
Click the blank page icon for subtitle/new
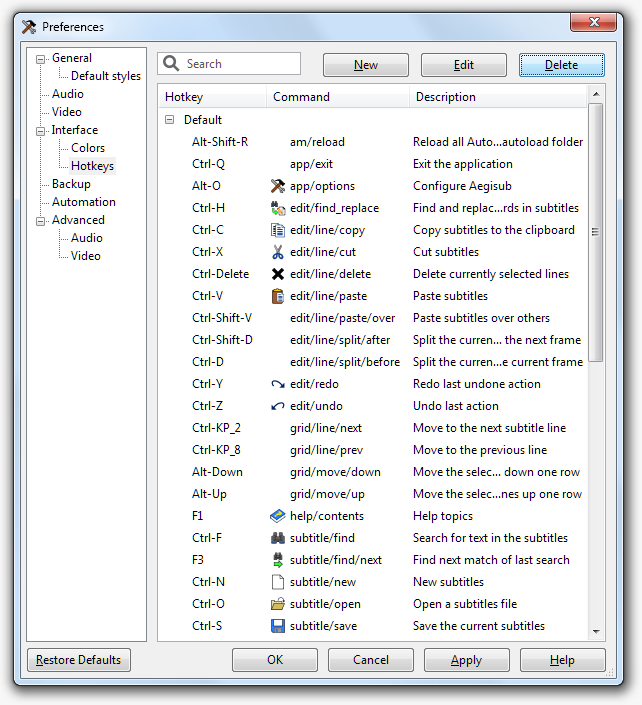click(278, 582)
